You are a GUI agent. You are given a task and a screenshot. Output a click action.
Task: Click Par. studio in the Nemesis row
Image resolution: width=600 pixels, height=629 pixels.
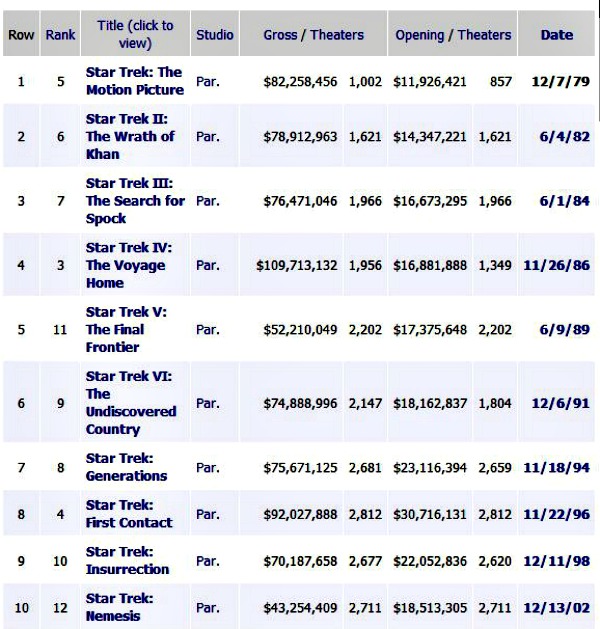[208, 607]
